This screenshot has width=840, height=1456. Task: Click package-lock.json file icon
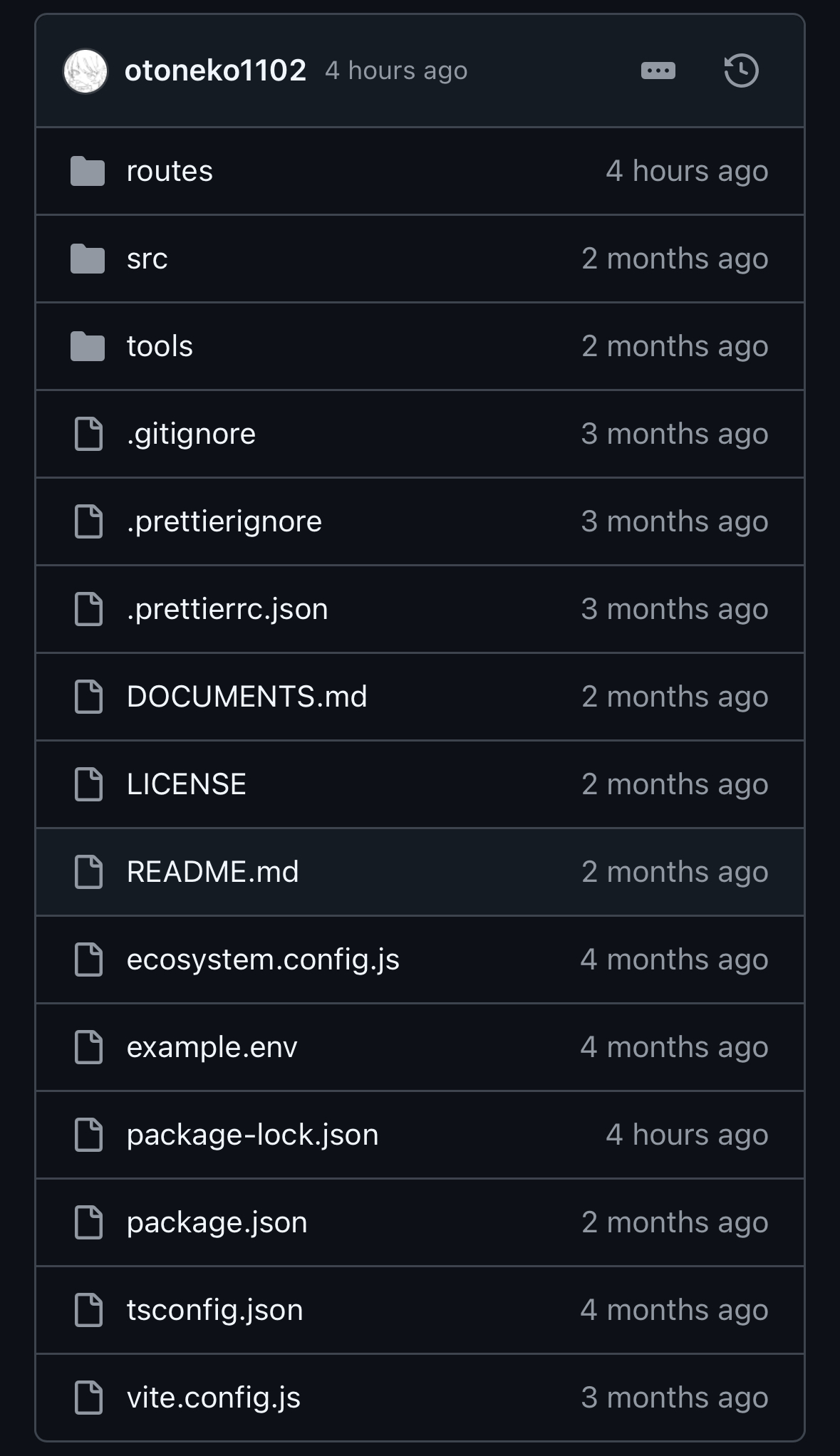tap(88, 1135)
